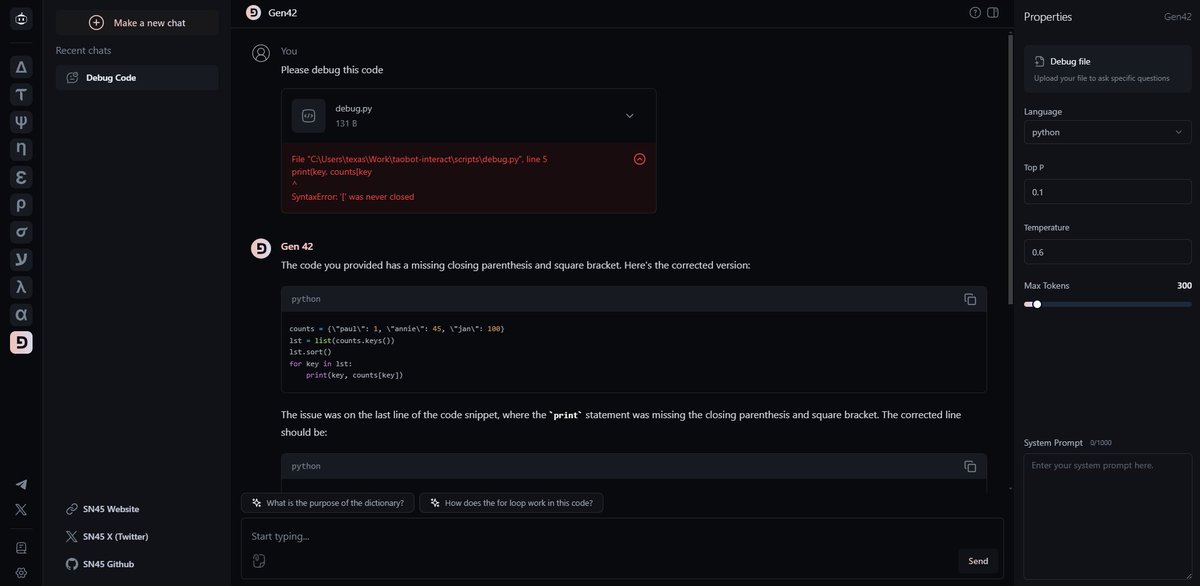Click the 'Please debug this code' message text

tap(332, 70)
